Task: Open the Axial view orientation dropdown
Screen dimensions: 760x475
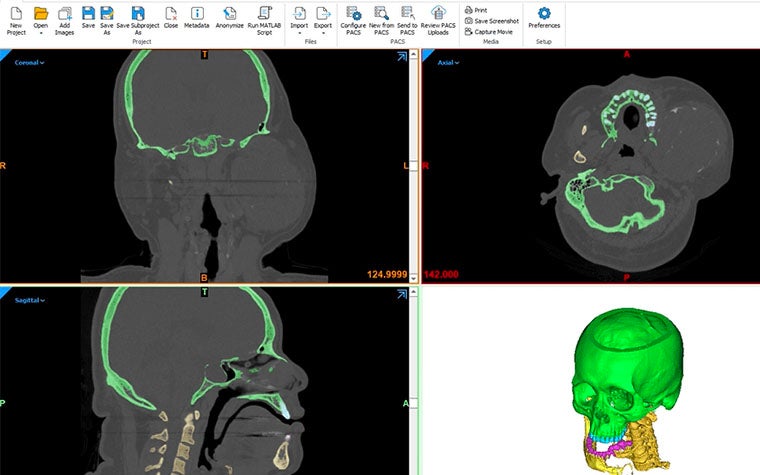Action: [x=448, y=63]
